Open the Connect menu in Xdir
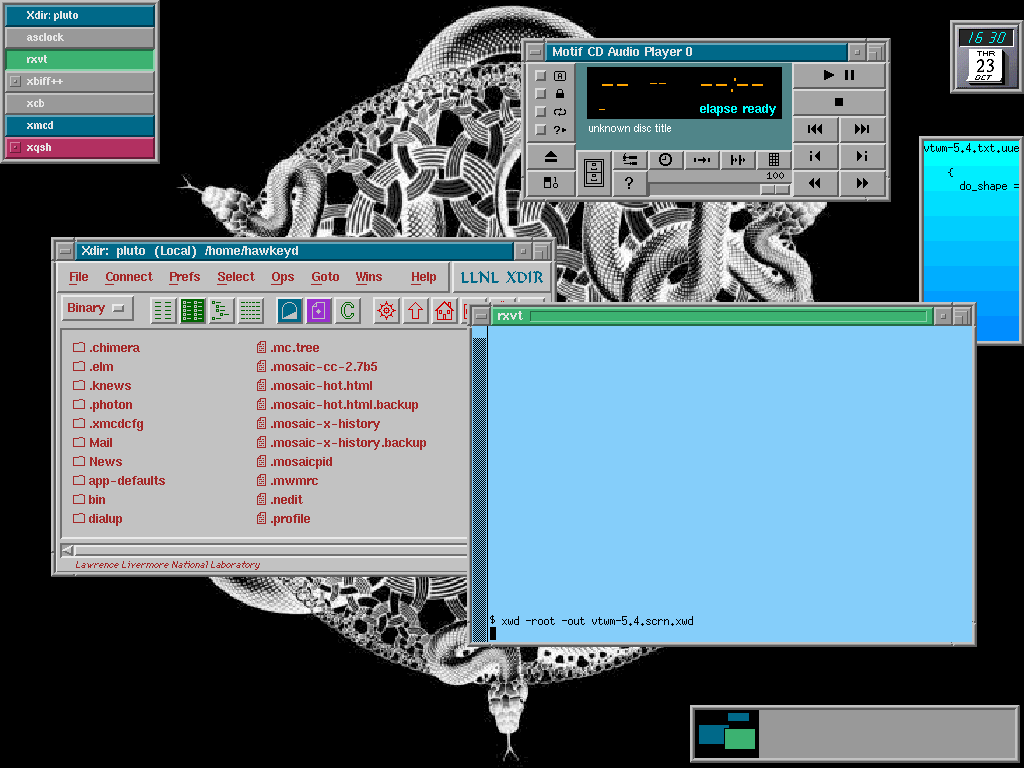 tap(129, 277)
